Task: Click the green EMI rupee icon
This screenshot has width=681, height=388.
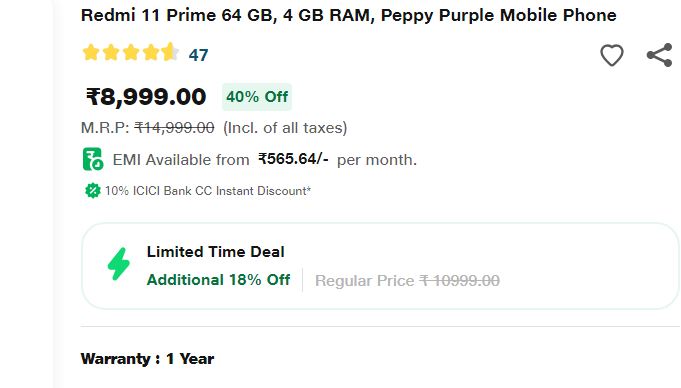Action: coord(93,159)
